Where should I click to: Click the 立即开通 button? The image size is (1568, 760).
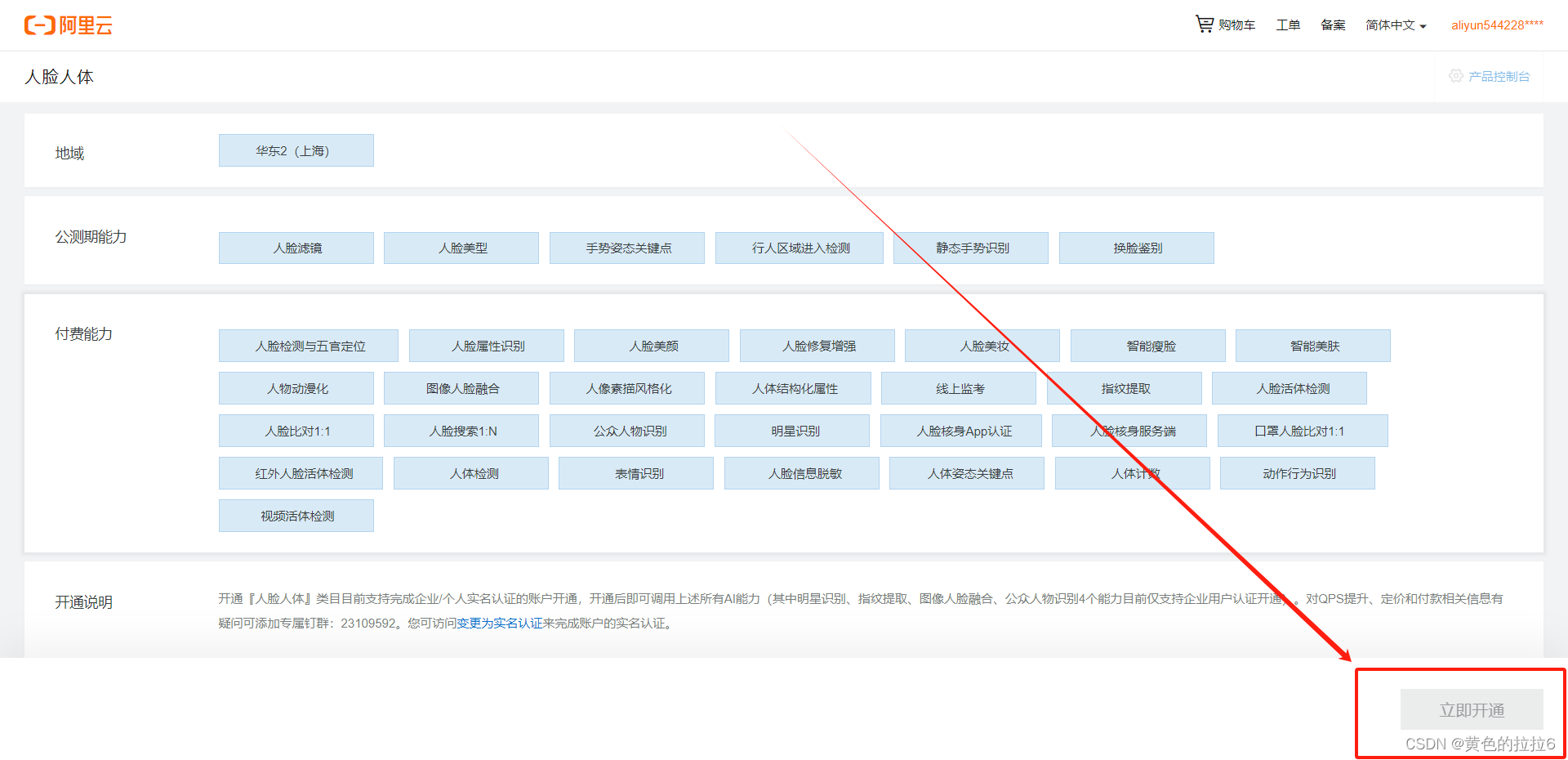pos(1472,709)
